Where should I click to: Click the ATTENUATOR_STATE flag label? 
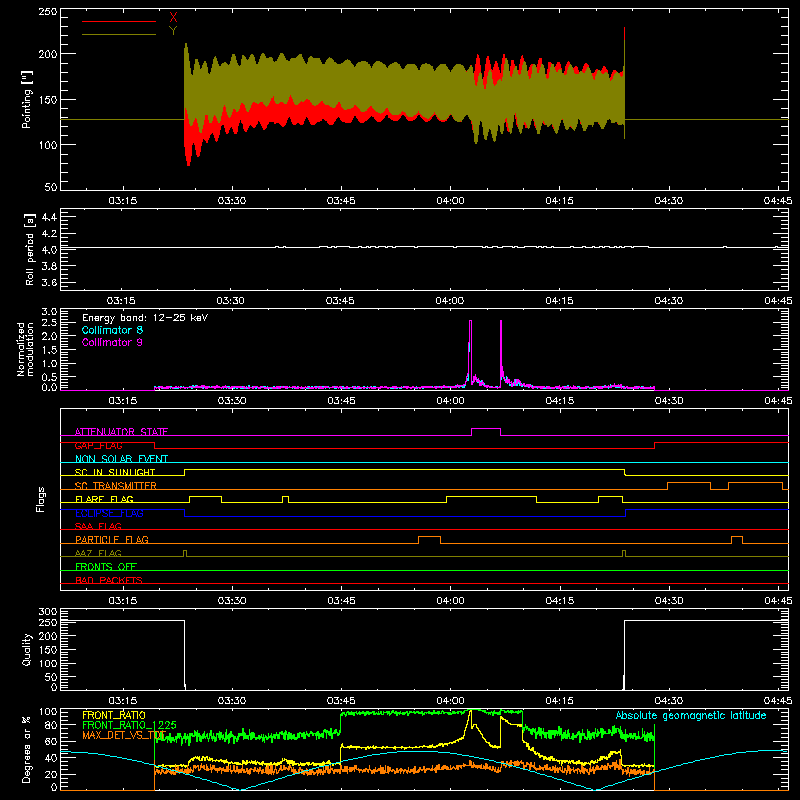tap(121, 432)
